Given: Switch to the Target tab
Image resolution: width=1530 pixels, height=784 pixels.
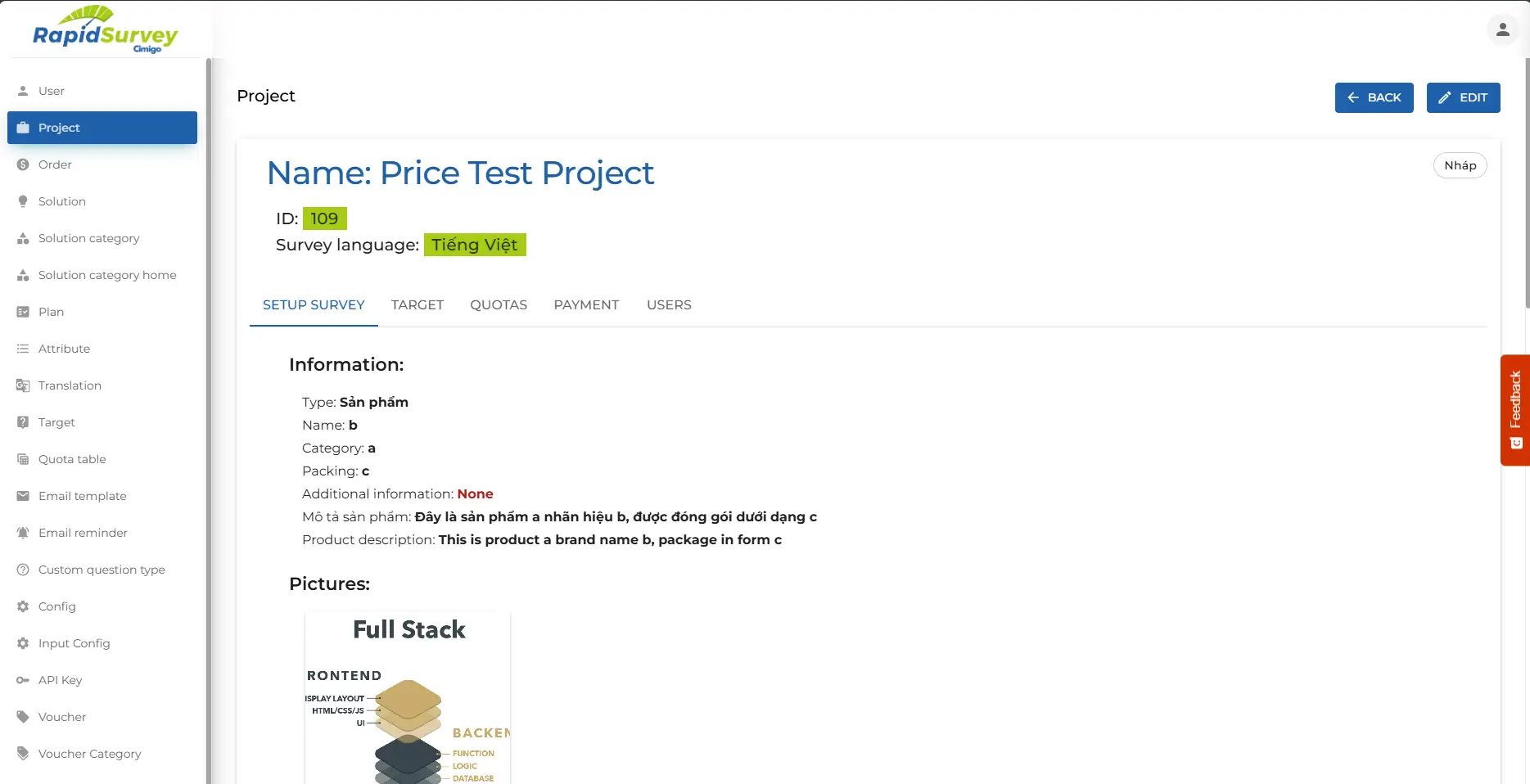Looking at the screenshot, I should (417, 305).
